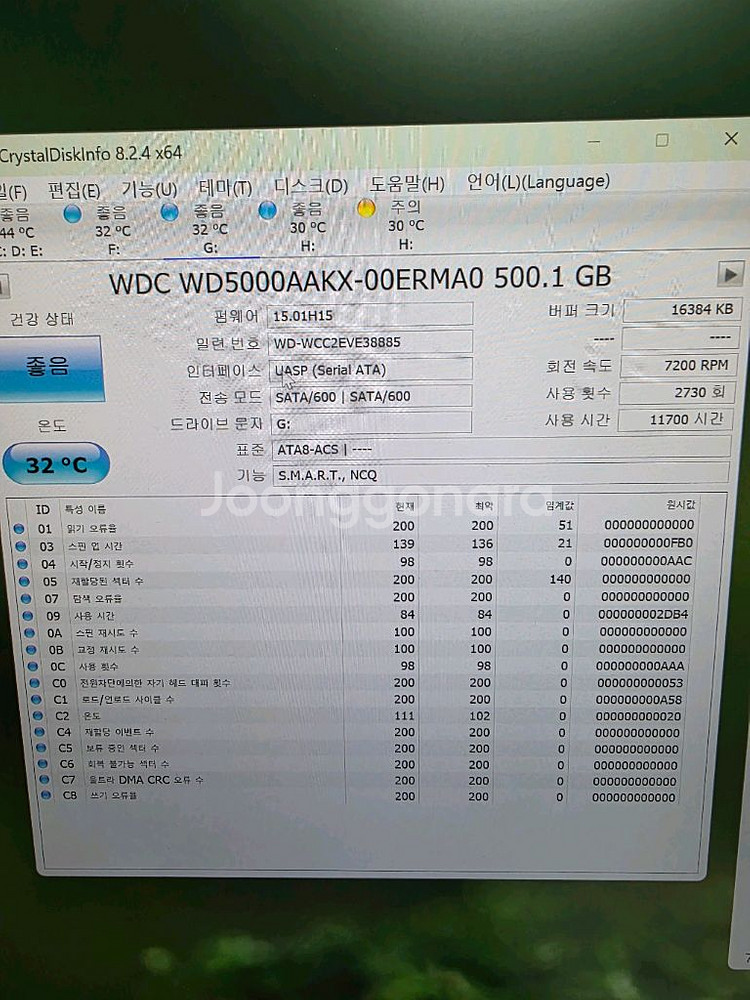The height and width of the screenshot is (1000, 750).
Task: Open the 디스크(D) menu
Action: [x=311, y=186]
